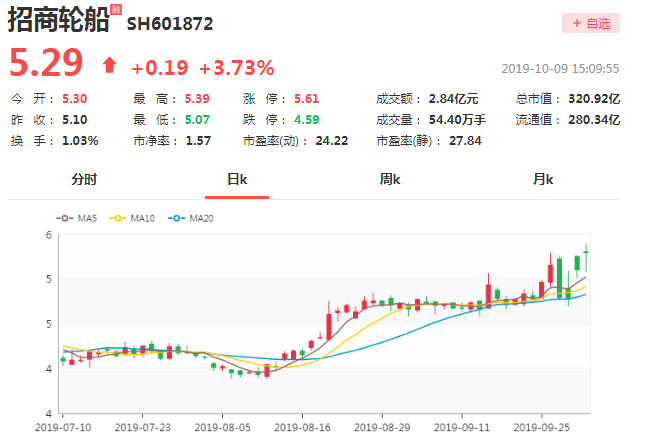
Task: Click the 成交额 value 2.84亿元
Action: [x=453, y=99]
